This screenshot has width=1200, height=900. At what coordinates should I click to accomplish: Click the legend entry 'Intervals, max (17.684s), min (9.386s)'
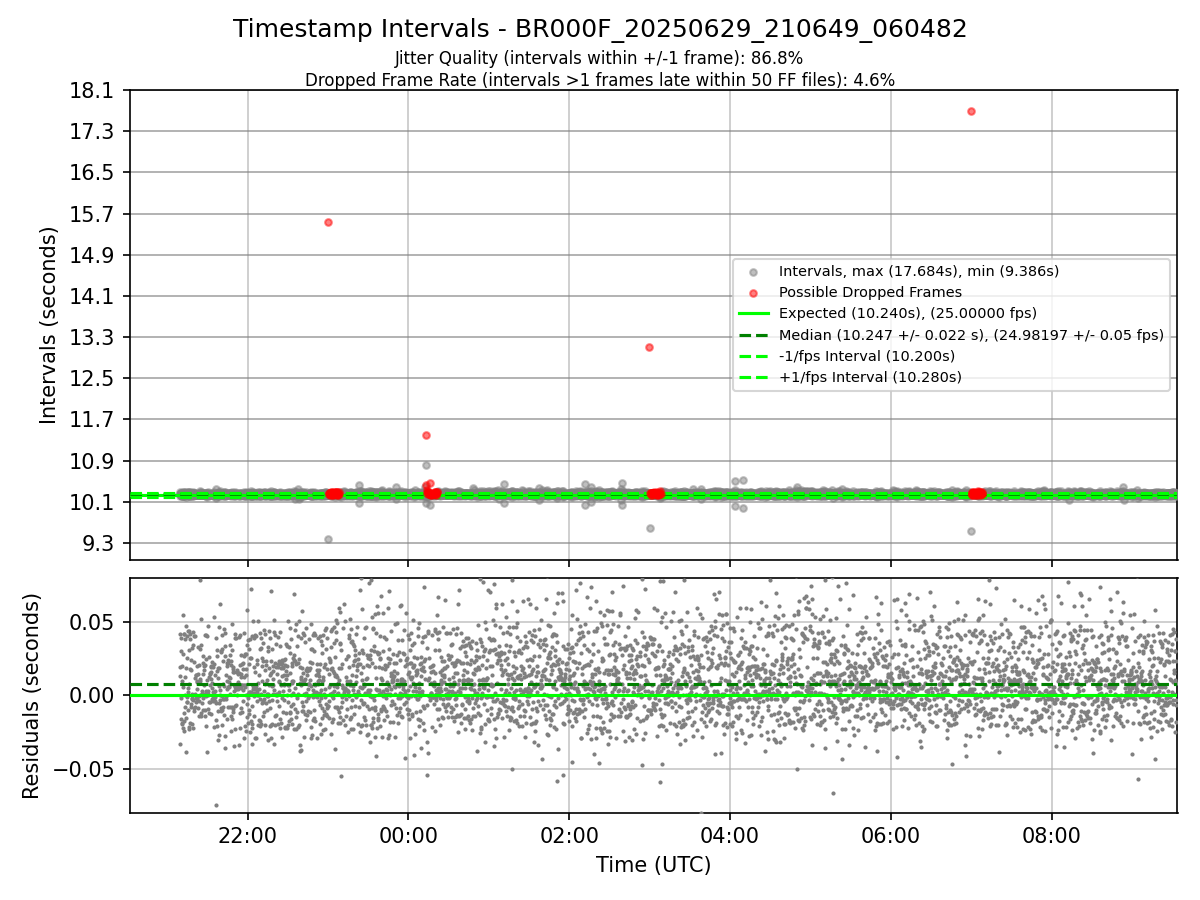919,271
